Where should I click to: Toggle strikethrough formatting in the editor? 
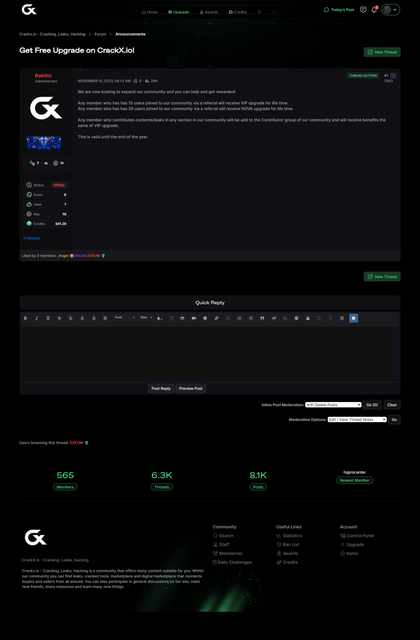(59, 318)
